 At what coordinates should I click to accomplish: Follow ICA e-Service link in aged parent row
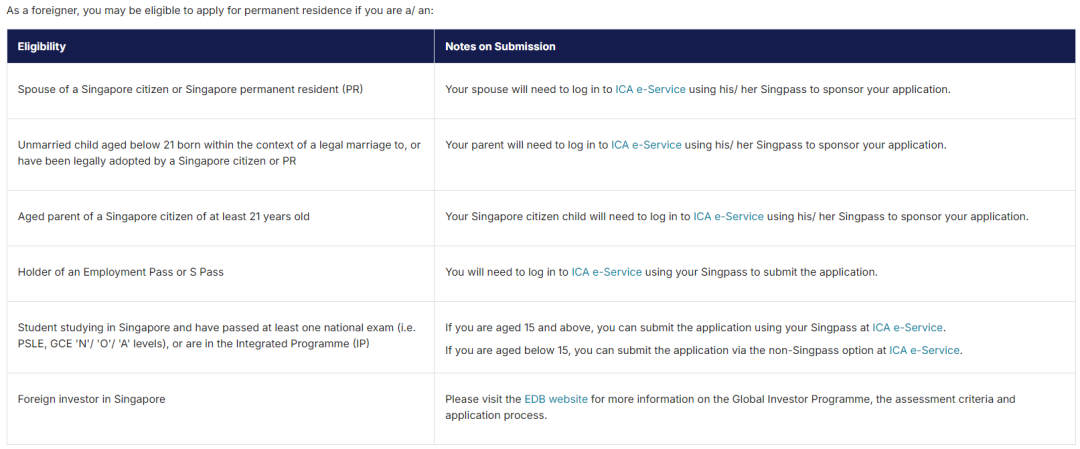click(x=728, y=216)
